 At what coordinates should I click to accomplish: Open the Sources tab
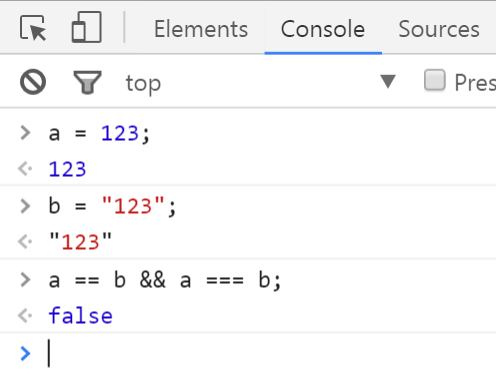coord(439,29)
